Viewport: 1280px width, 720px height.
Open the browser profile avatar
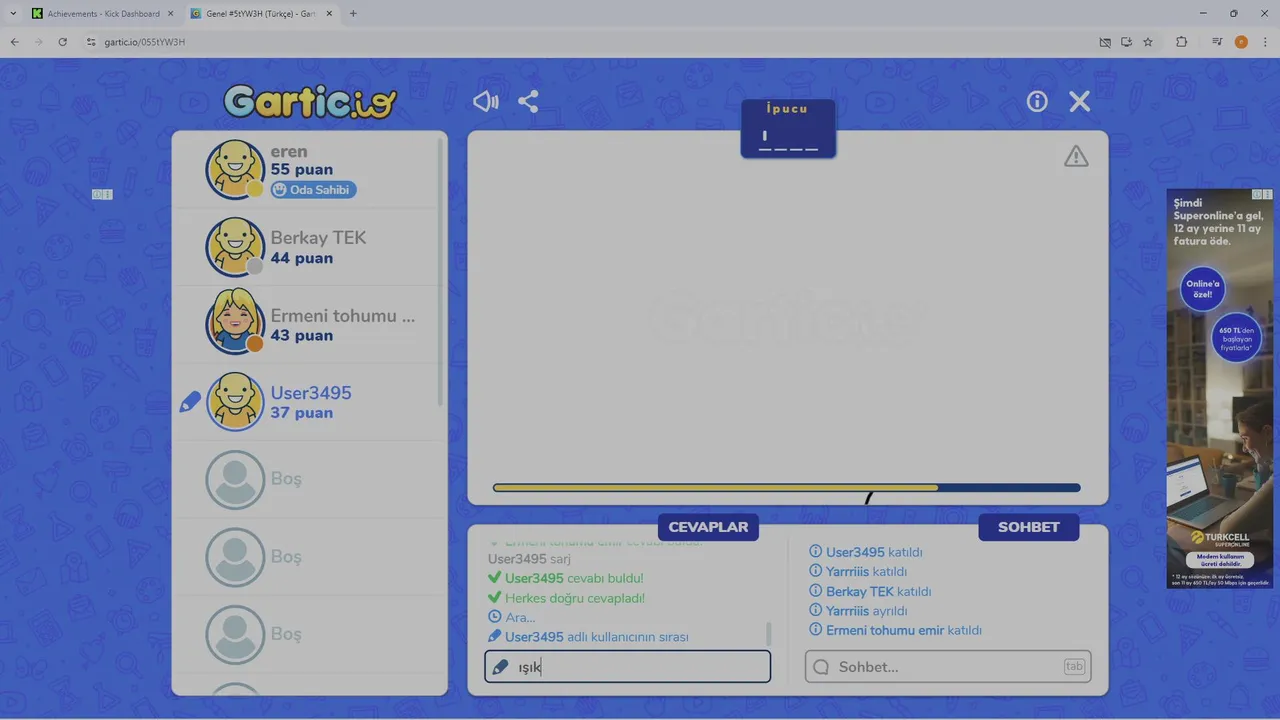[1241, 42]
